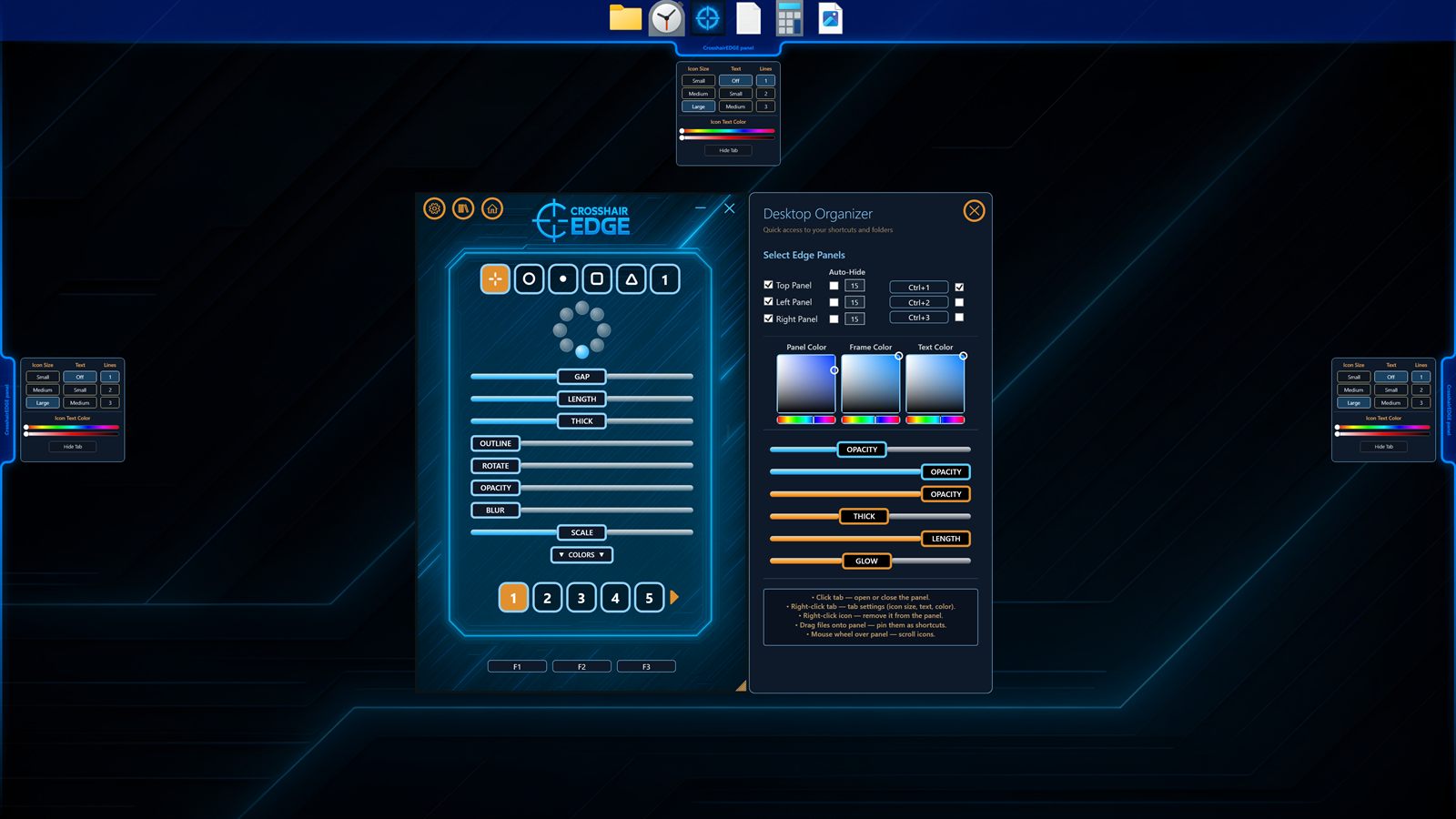Select the triangle crosshair type
Viewport: 1456px width, 819px height.
coord(631,279)
